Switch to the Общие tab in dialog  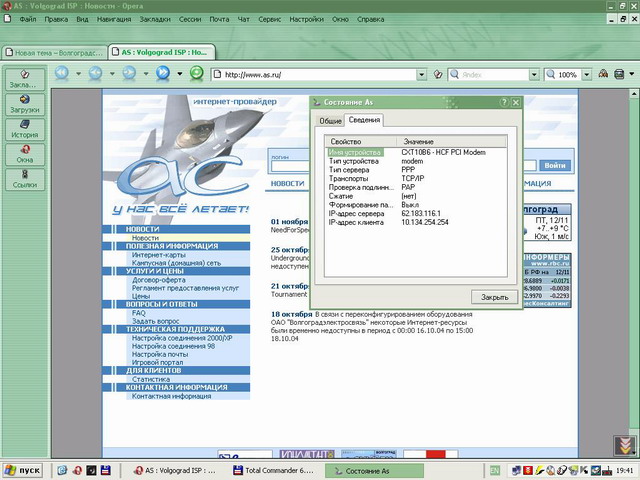coord(330,121)
